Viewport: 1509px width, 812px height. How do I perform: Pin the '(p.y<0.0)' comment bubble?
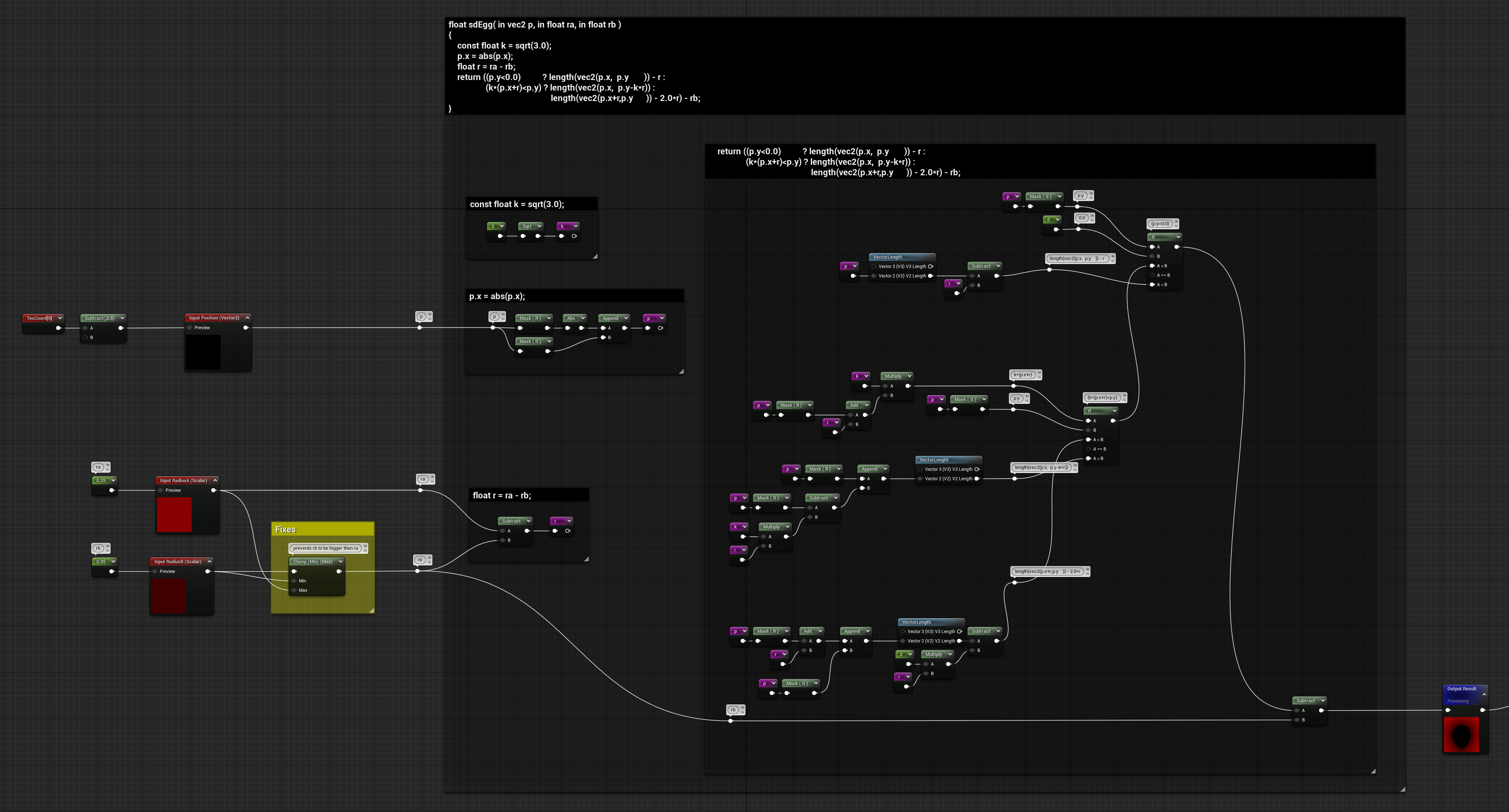[1176, 221]
